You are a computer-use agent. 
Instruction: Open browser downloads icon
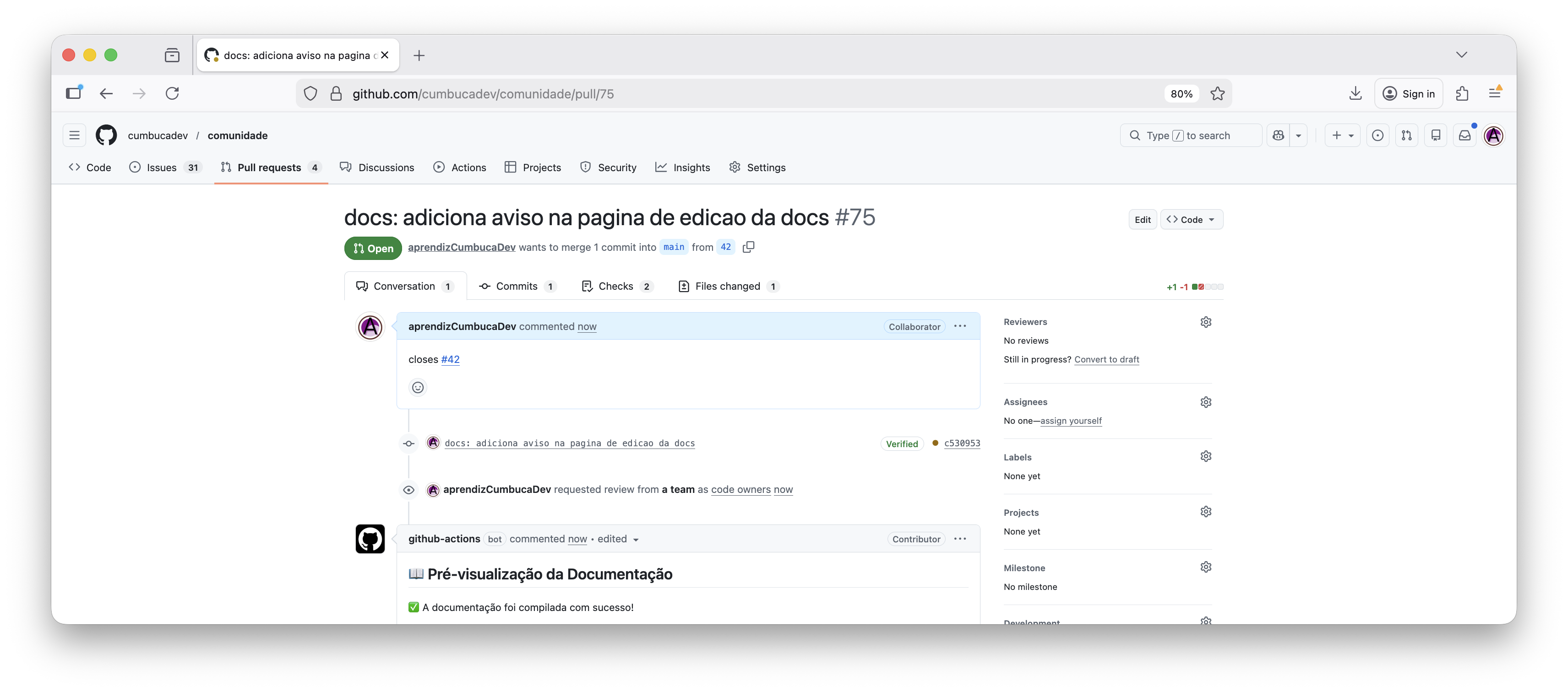tap(1355, 93)
